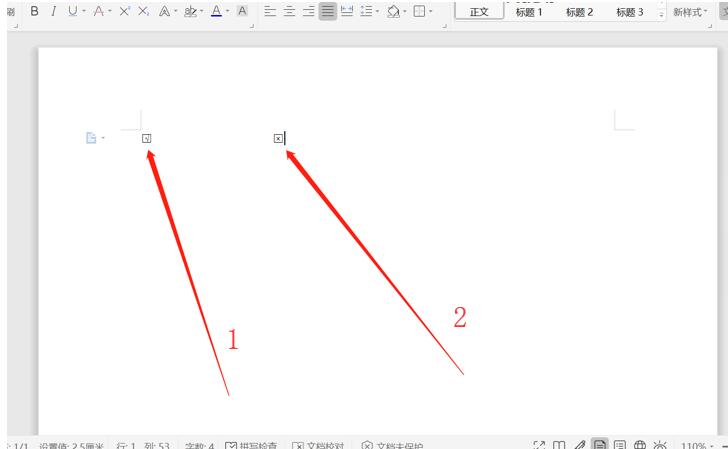Switch to full screen view

(539, 445)
